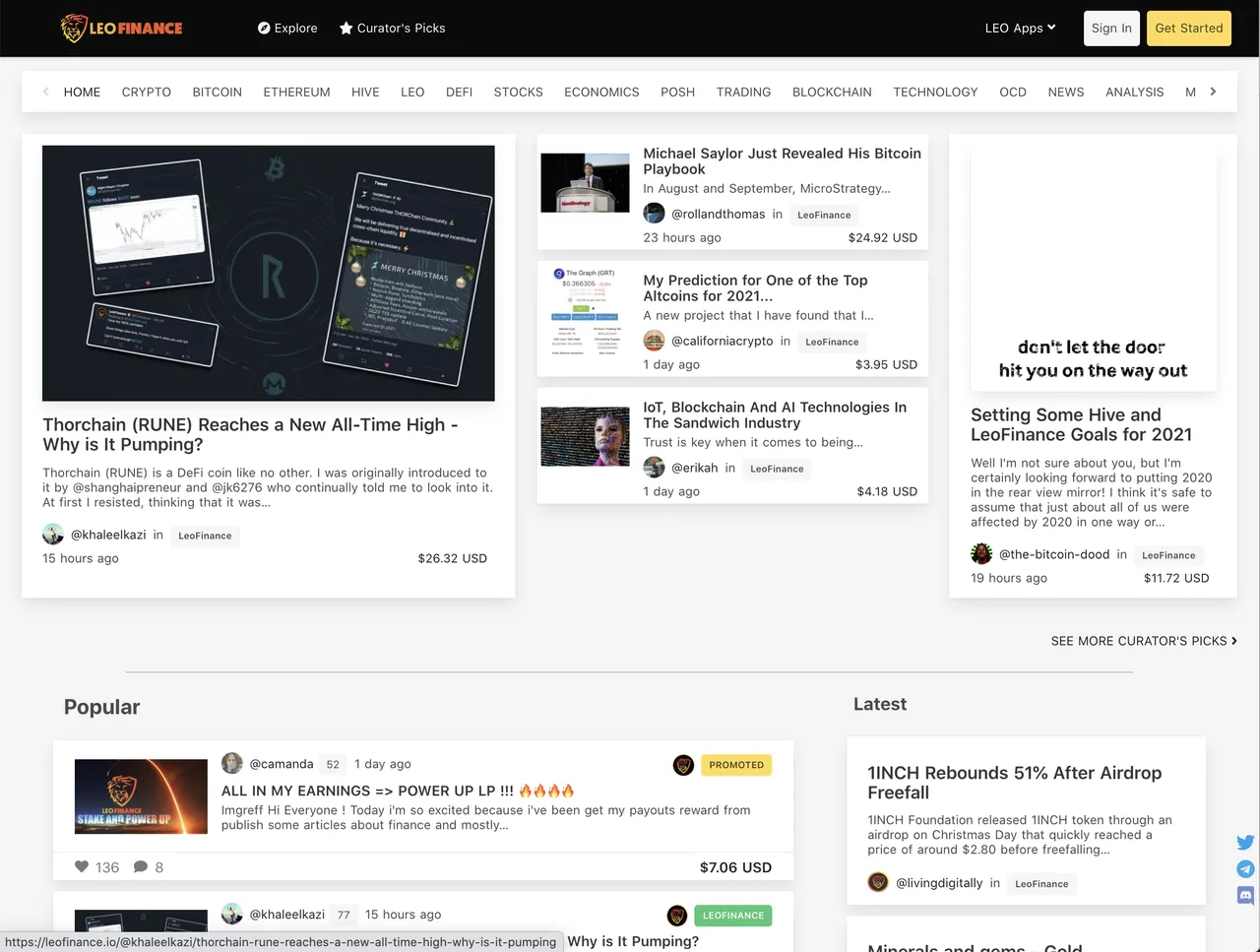Open "don't let the door" post image
Viewport: 1260px width, 952px height.
1093,271
